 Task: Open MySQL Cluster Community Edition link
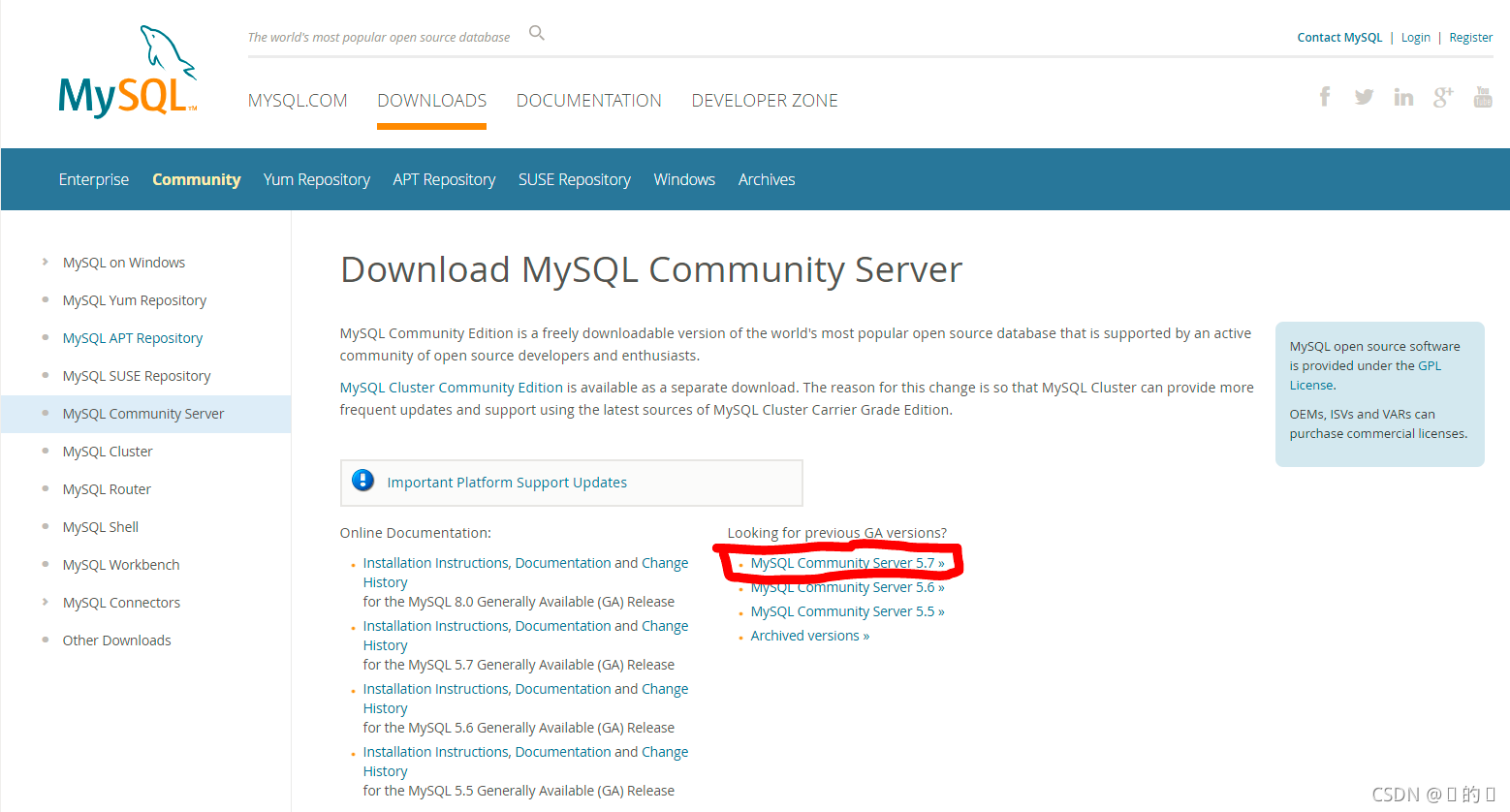click(x=452, y=388)
